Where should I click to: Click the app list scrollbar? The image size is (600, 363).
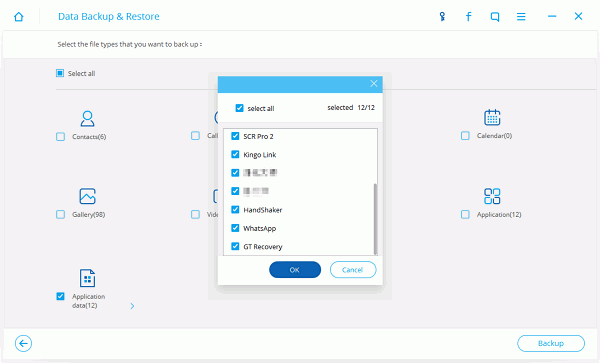coord(375,219)
